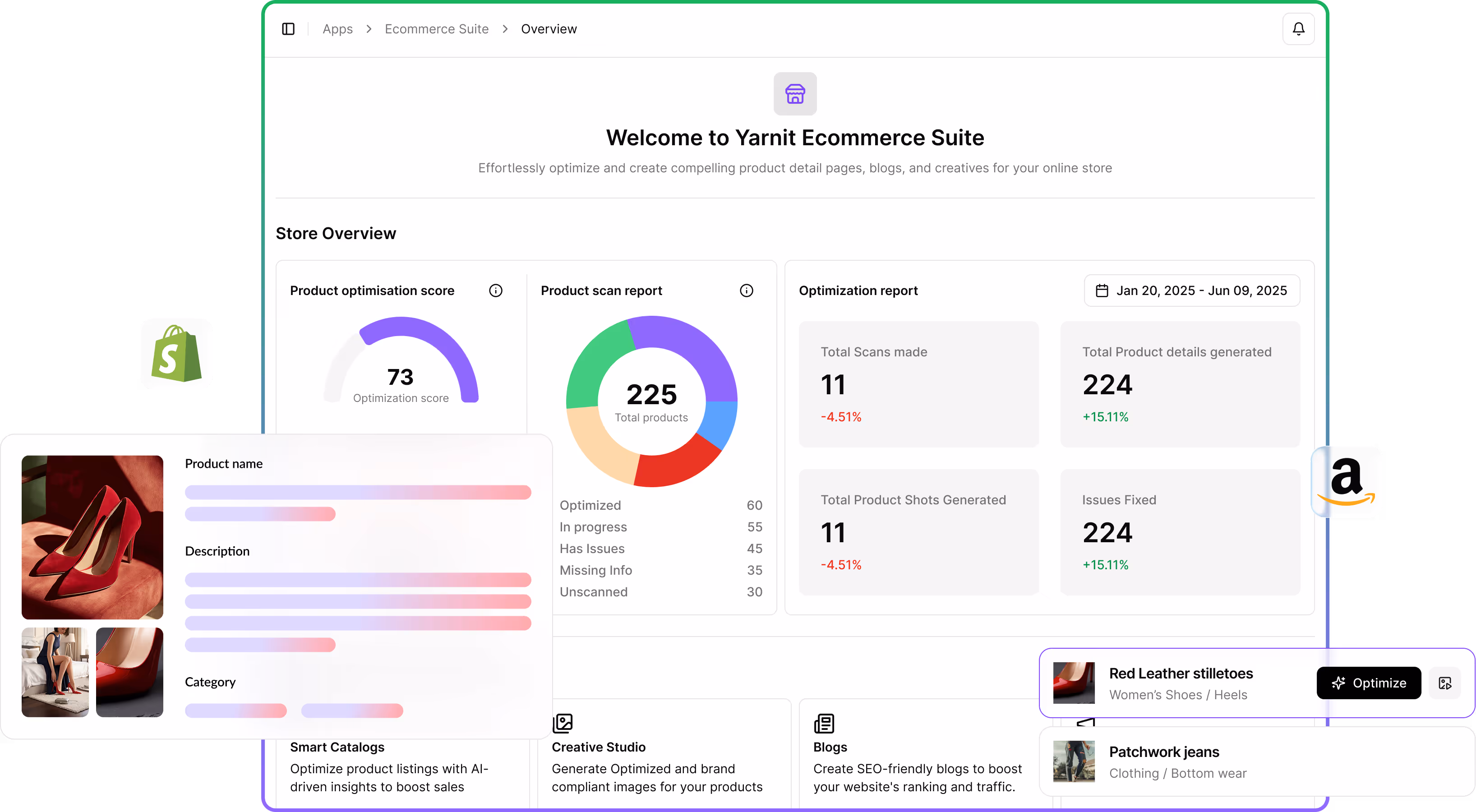Image resolution: width=1476 pixels, height=812 pixels.
Task: Open the date range picker
Action: (x=1192, y=291)
